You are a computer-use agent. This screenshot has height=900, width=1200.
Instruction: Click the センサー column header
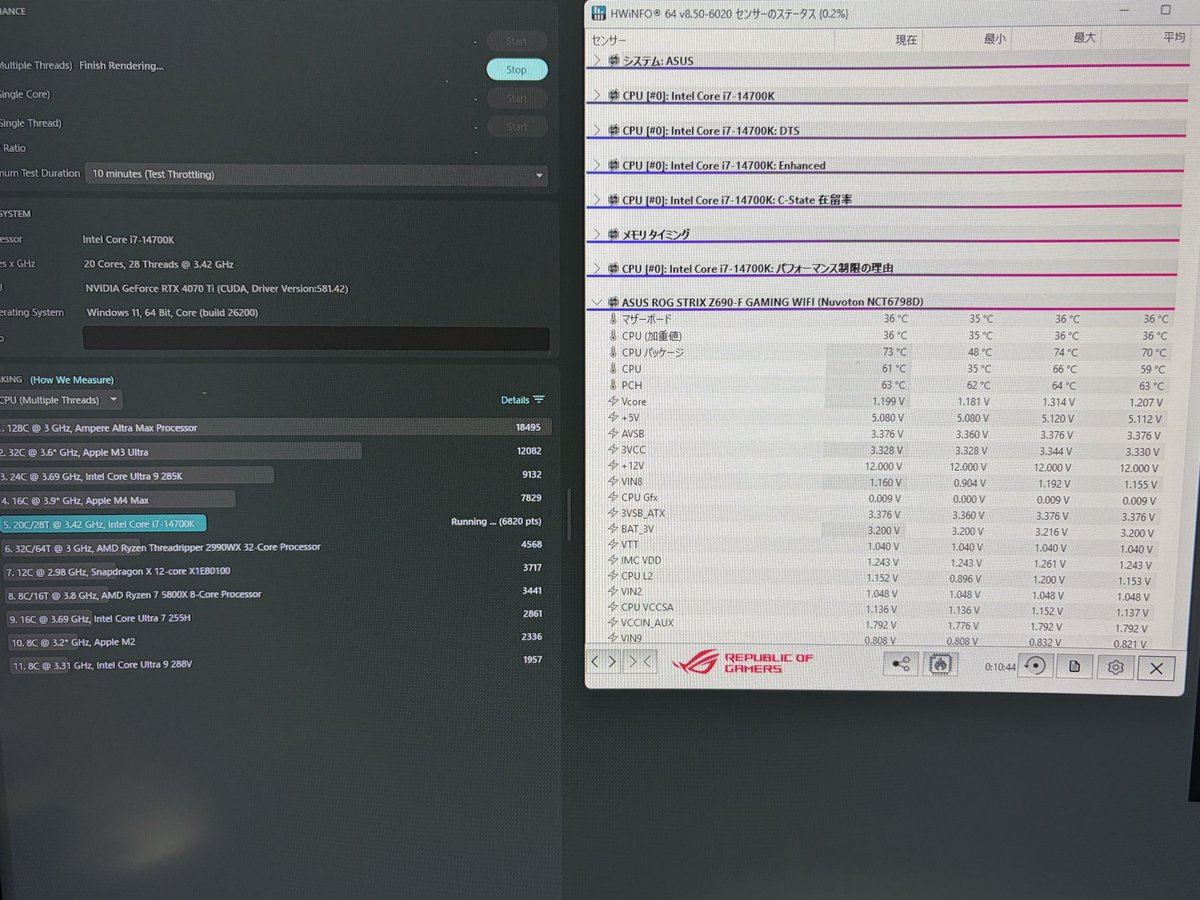point(609,40)
